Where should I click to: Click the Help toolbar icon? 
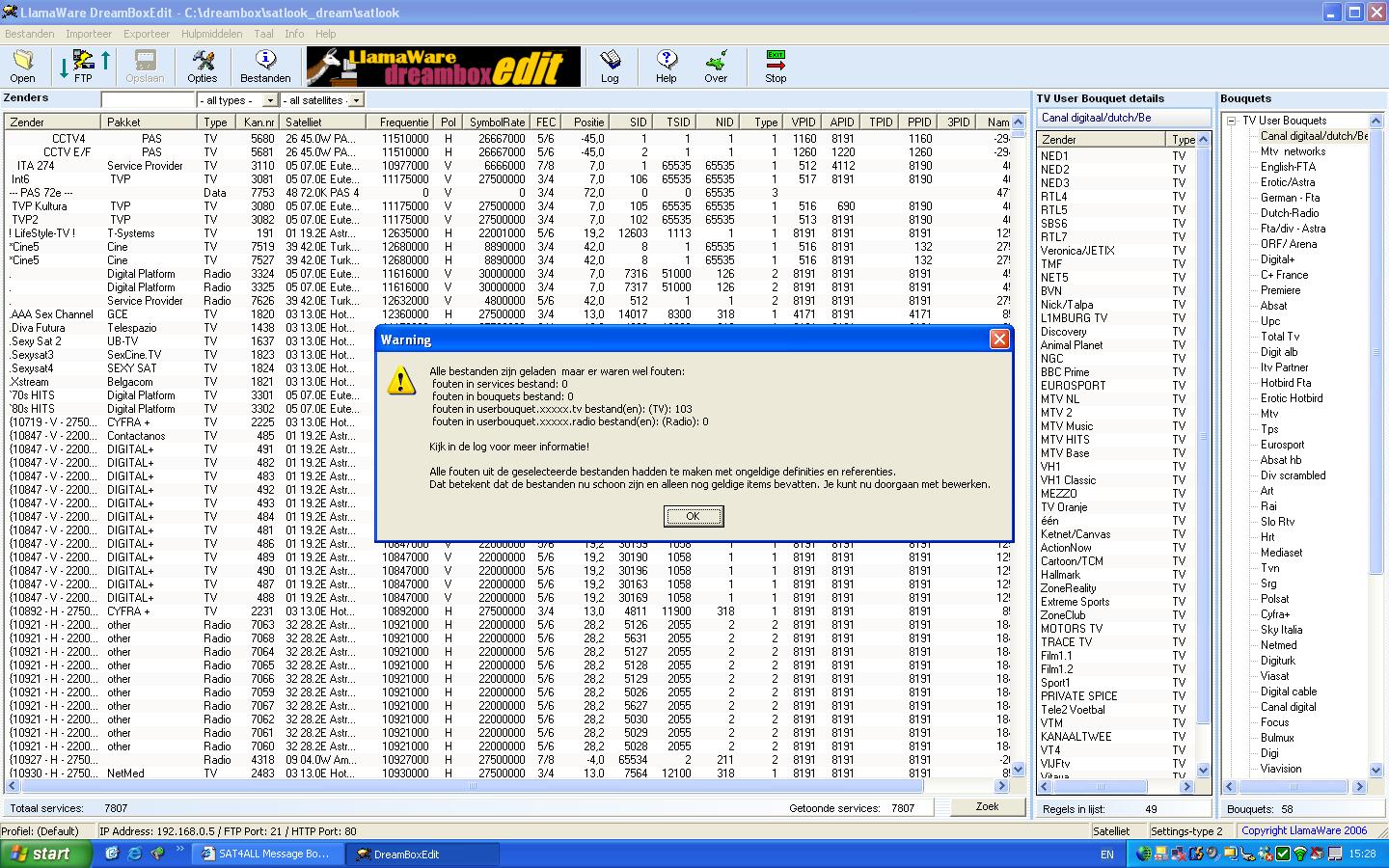pos(667,67)
